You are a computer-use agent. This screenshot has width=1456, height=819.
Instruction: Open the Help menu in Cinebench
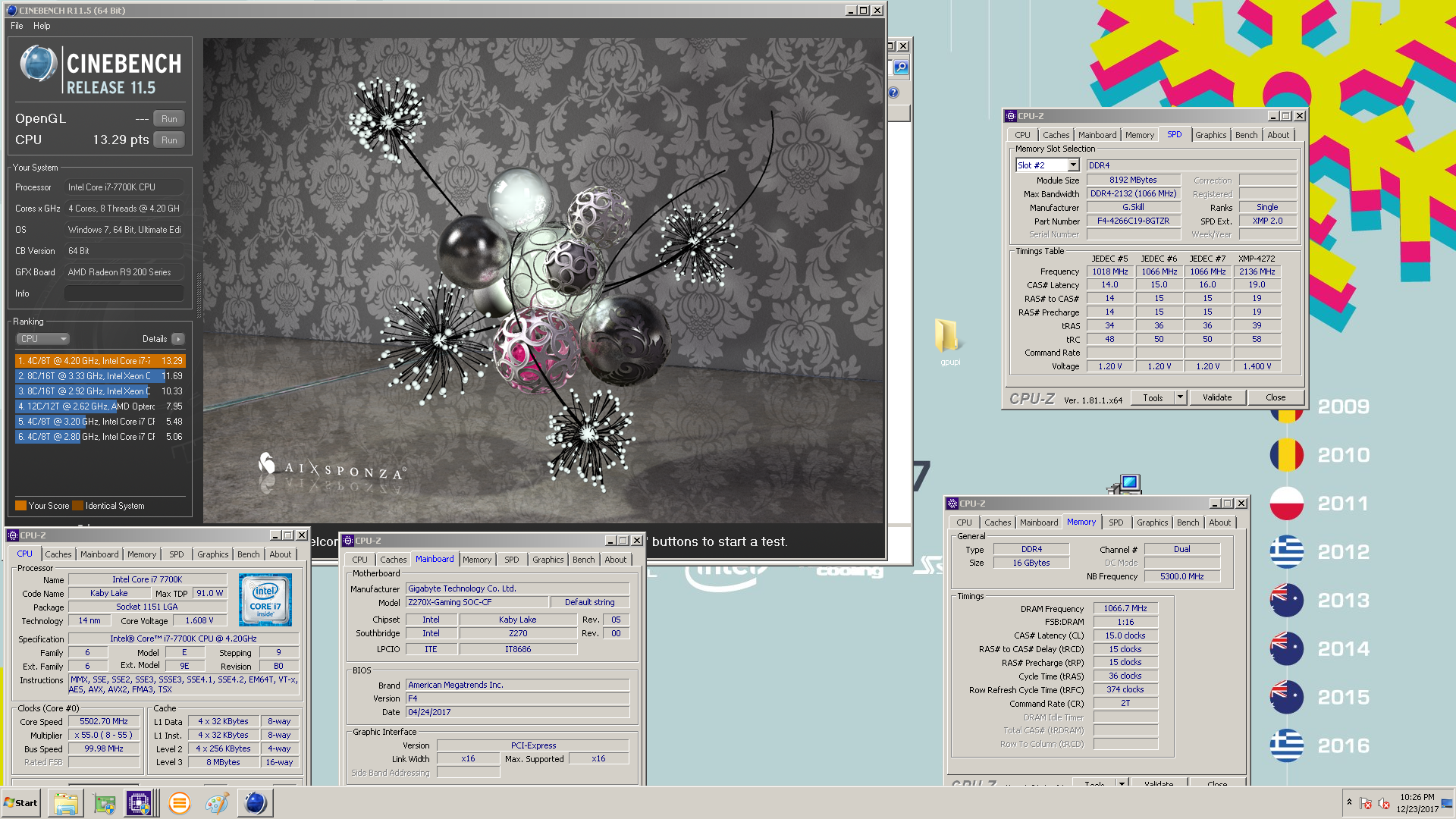42,26
